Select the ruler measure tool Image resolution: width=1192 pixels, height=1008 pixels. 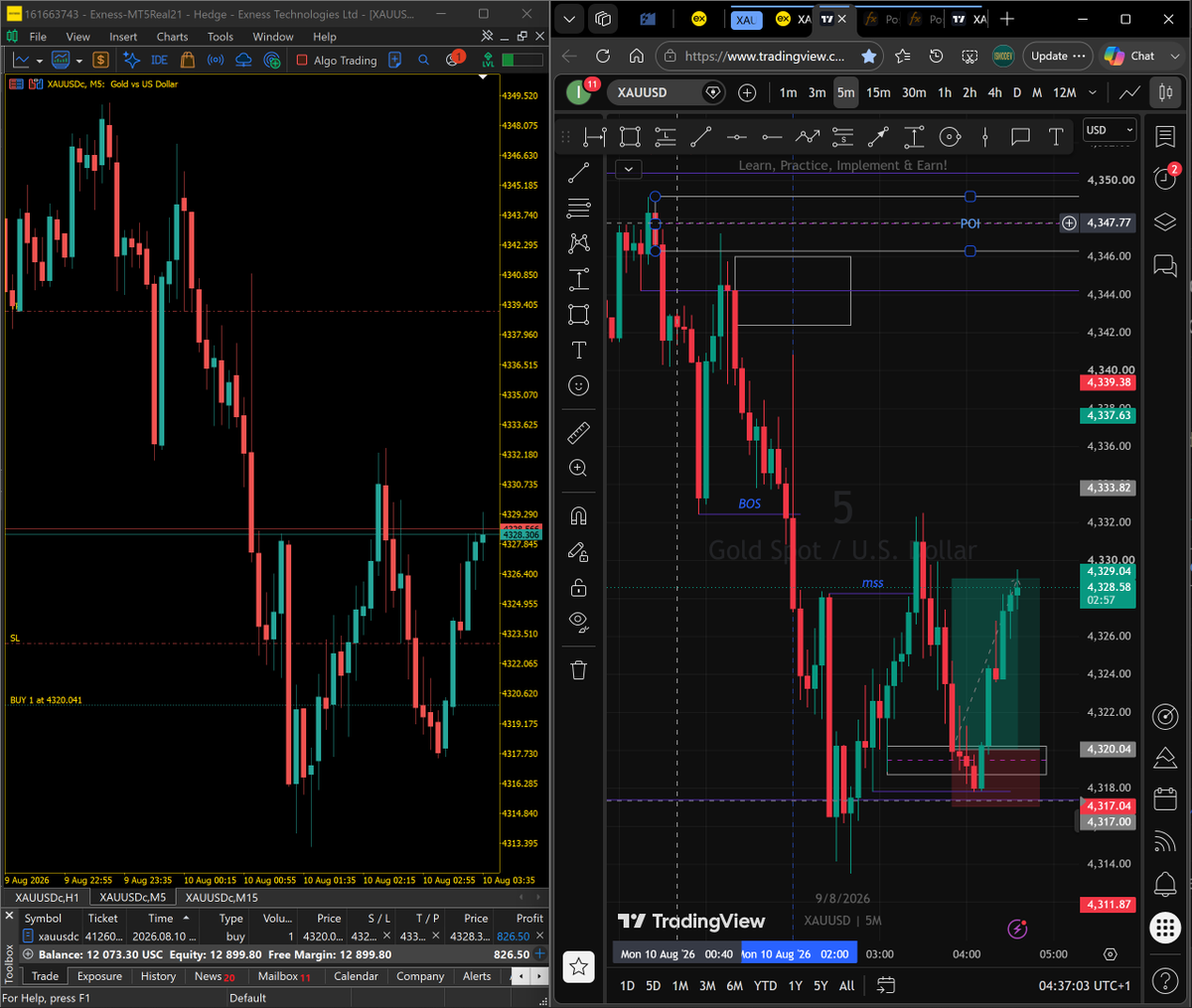579,432
